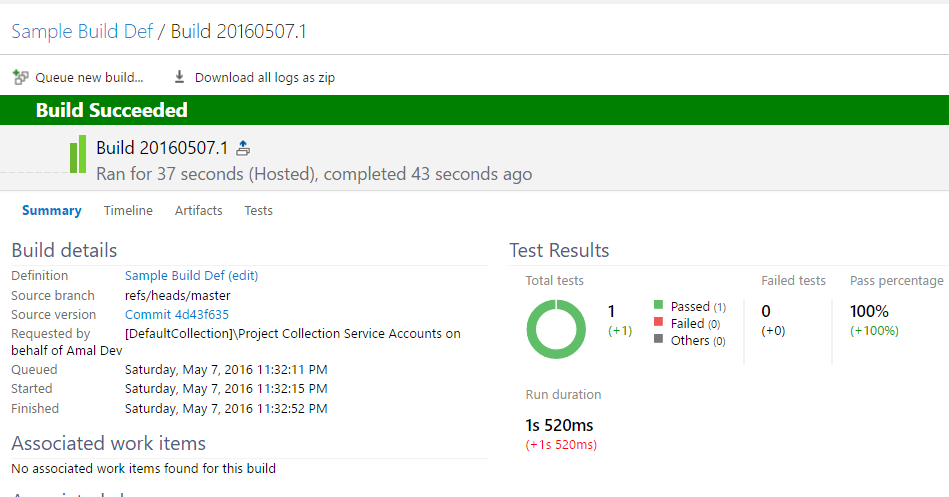Switch to the Timeline tab
This screenshot has height=497, width=949.
(x=128, y=211)
